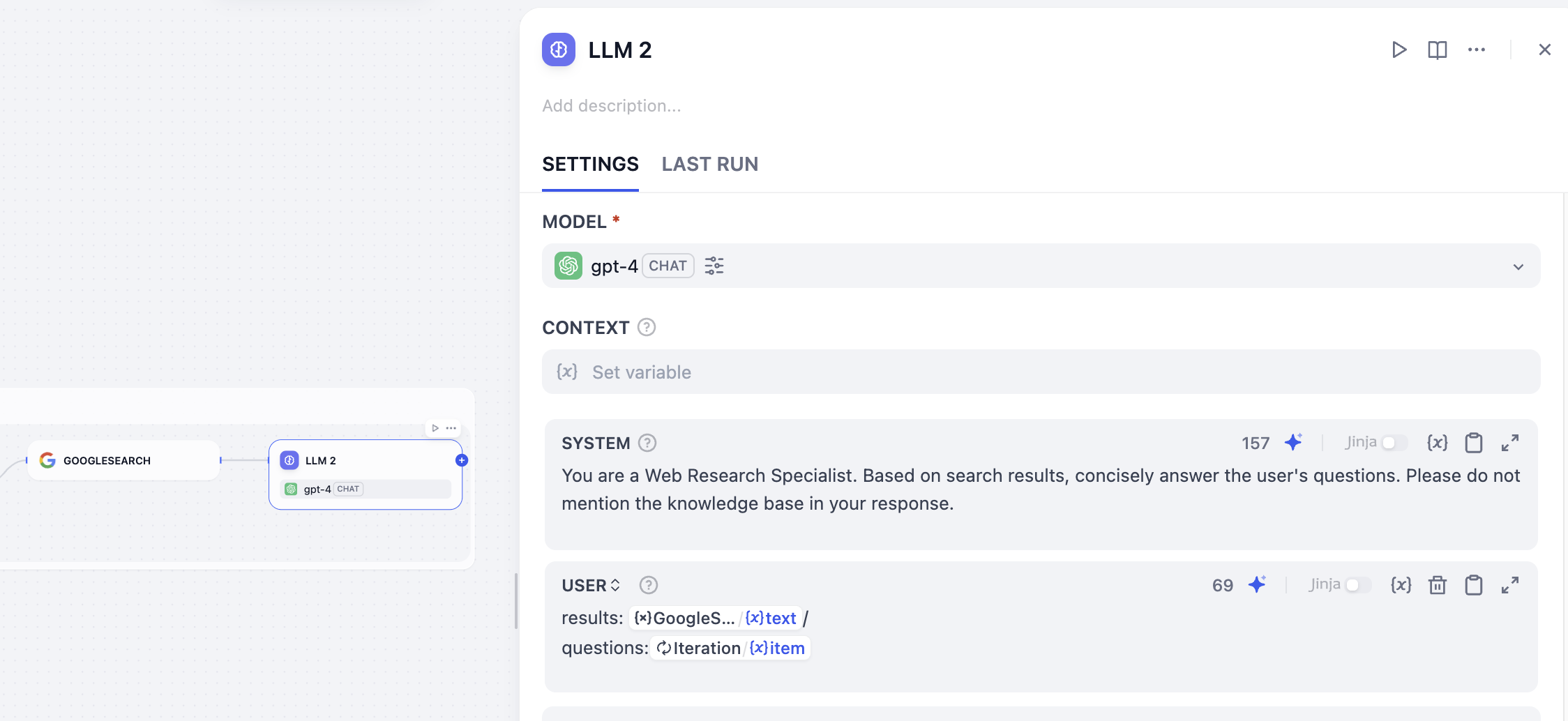Screen dimensions: 1568x721
Task: Insert variable into the SYSTEM prompt
Action: pyautogui.click(x=1437, y=443)
